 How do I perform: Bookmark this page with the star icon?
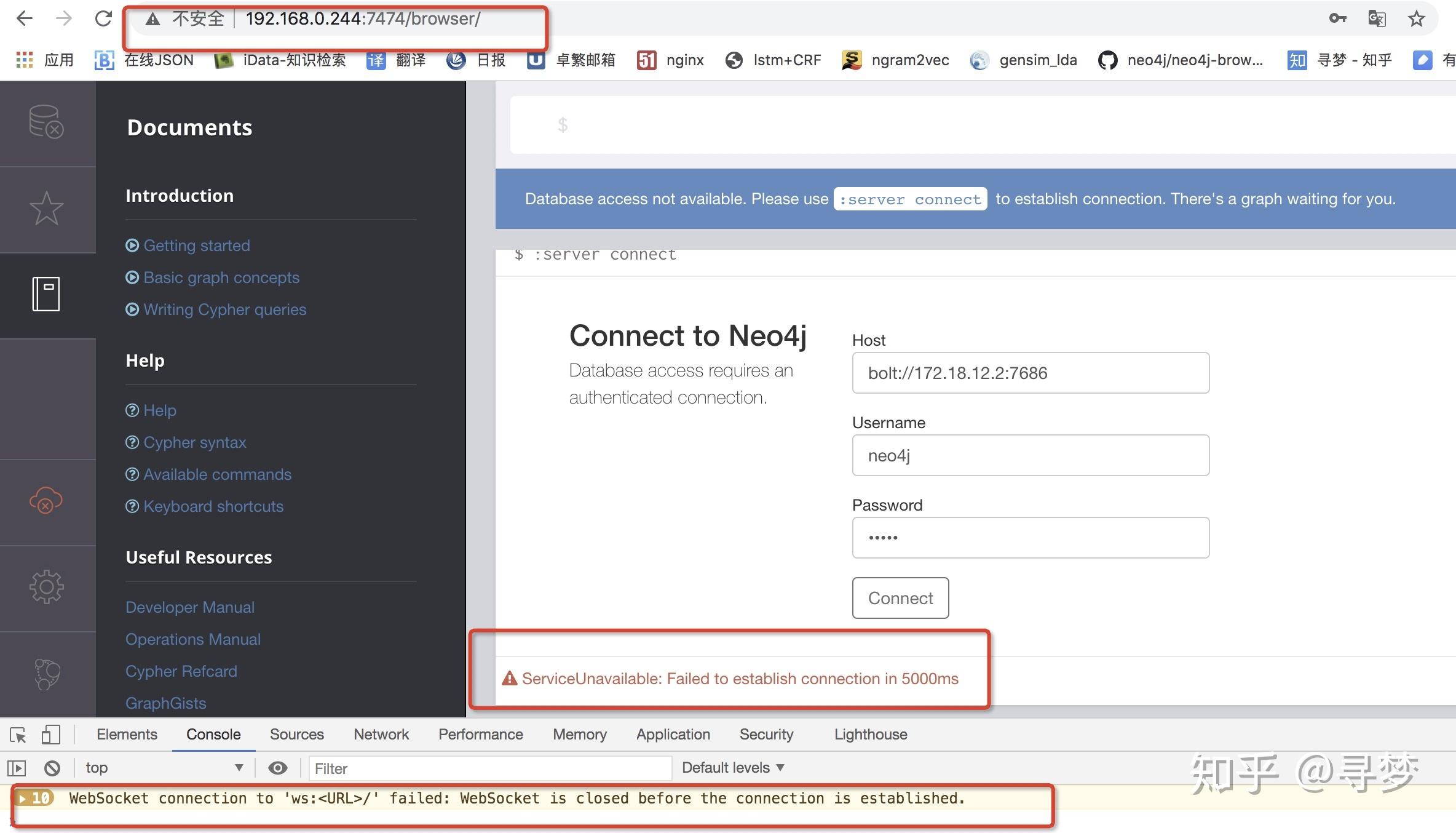pyautogui.click(x=1416, y=18)
